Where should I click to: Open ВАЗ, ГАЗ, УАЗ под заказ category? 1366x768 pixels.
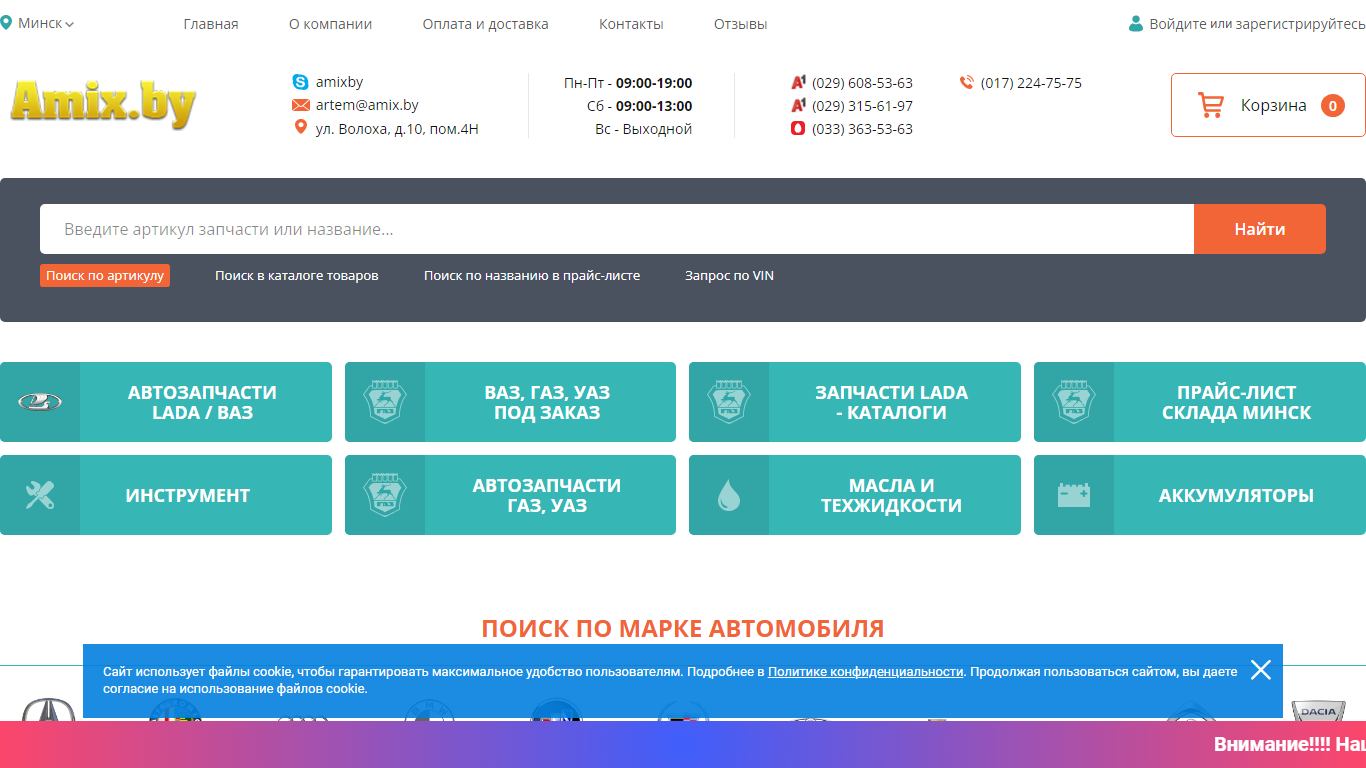coord(510,402)
